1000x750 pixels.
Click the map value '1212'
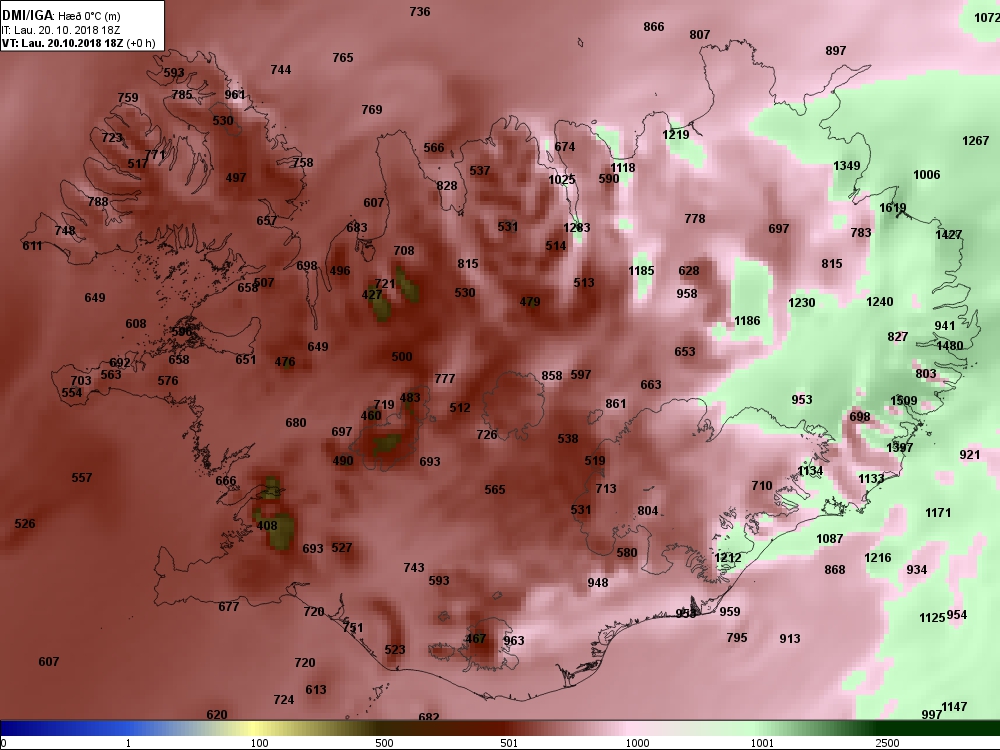pyautogui.click(x=728, y=558)
